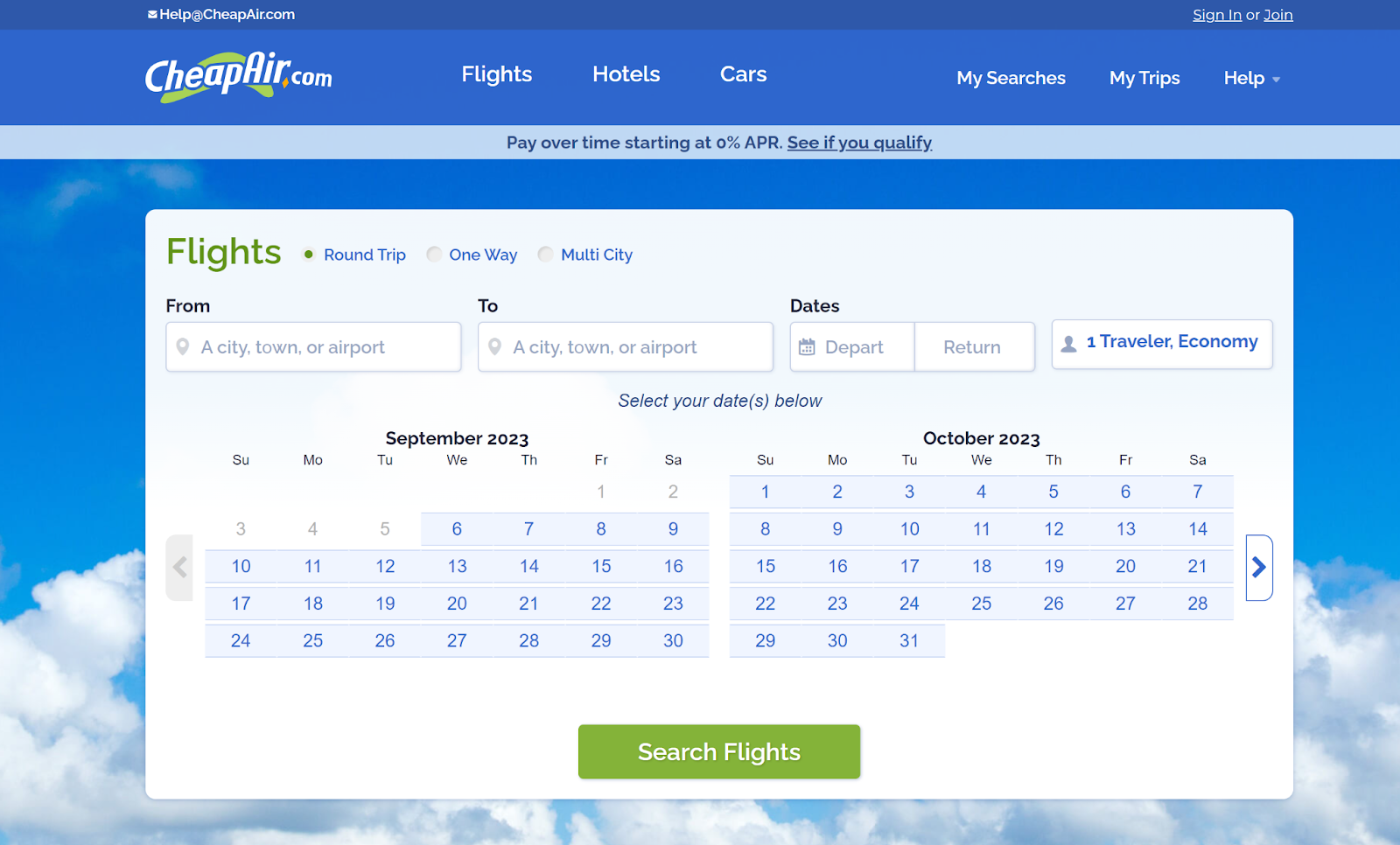Open My Searches in the header
Viewport: 1400px width, 845px height.
[1011, 78]
